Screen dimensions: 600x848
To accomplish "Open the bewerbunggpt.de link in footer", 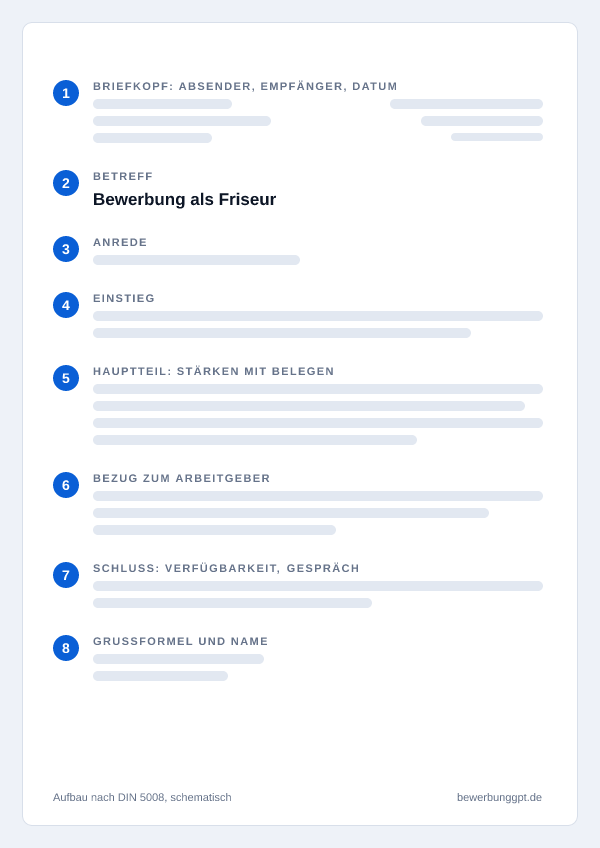I will [x=499, y=797].
